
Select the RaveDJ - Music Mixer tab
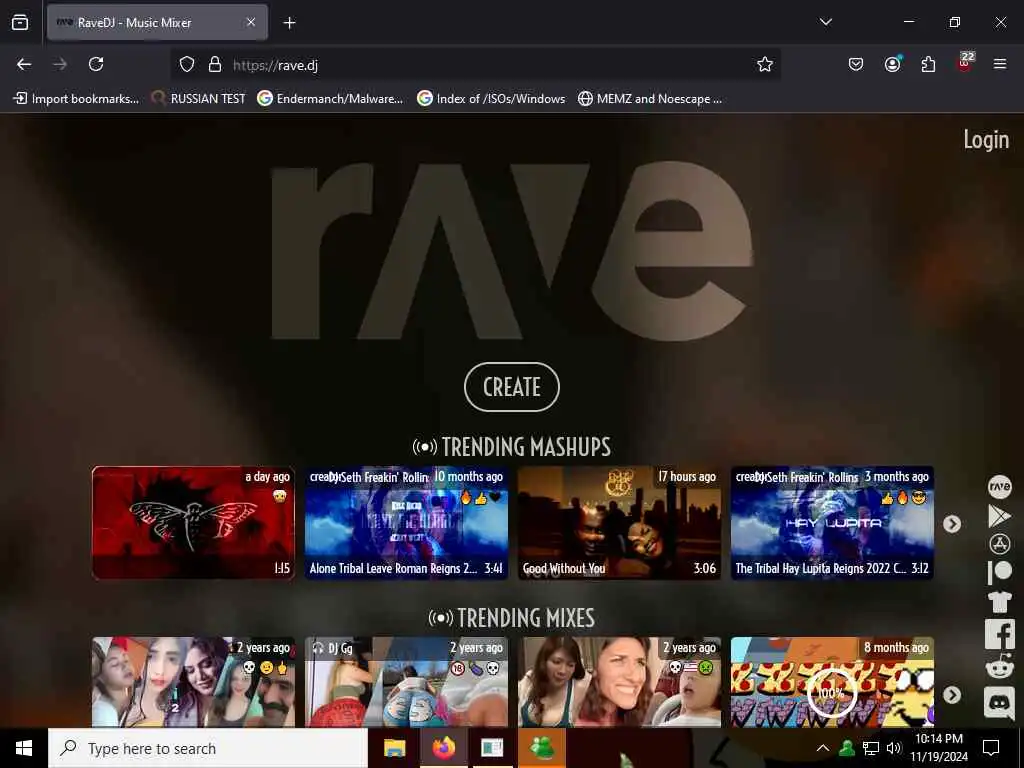point(157,22)
